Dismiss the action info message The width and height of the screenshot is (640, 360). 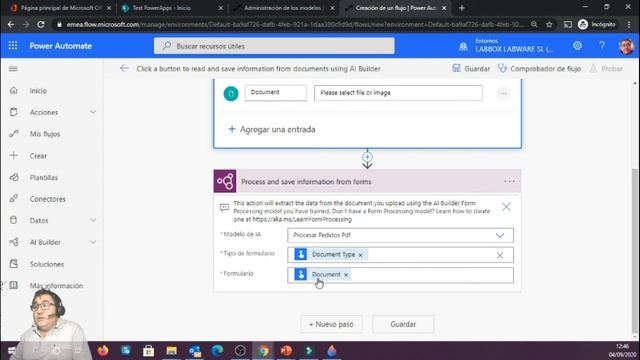pos(506,207)
